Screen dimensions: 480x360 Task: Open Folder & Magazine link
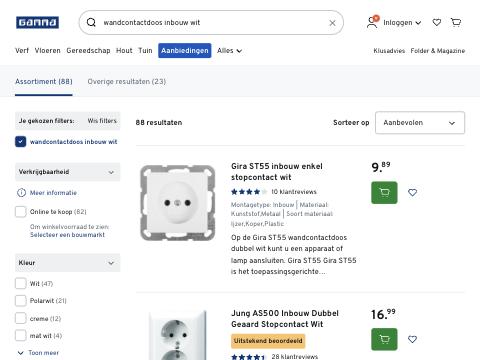coord(438,51)
